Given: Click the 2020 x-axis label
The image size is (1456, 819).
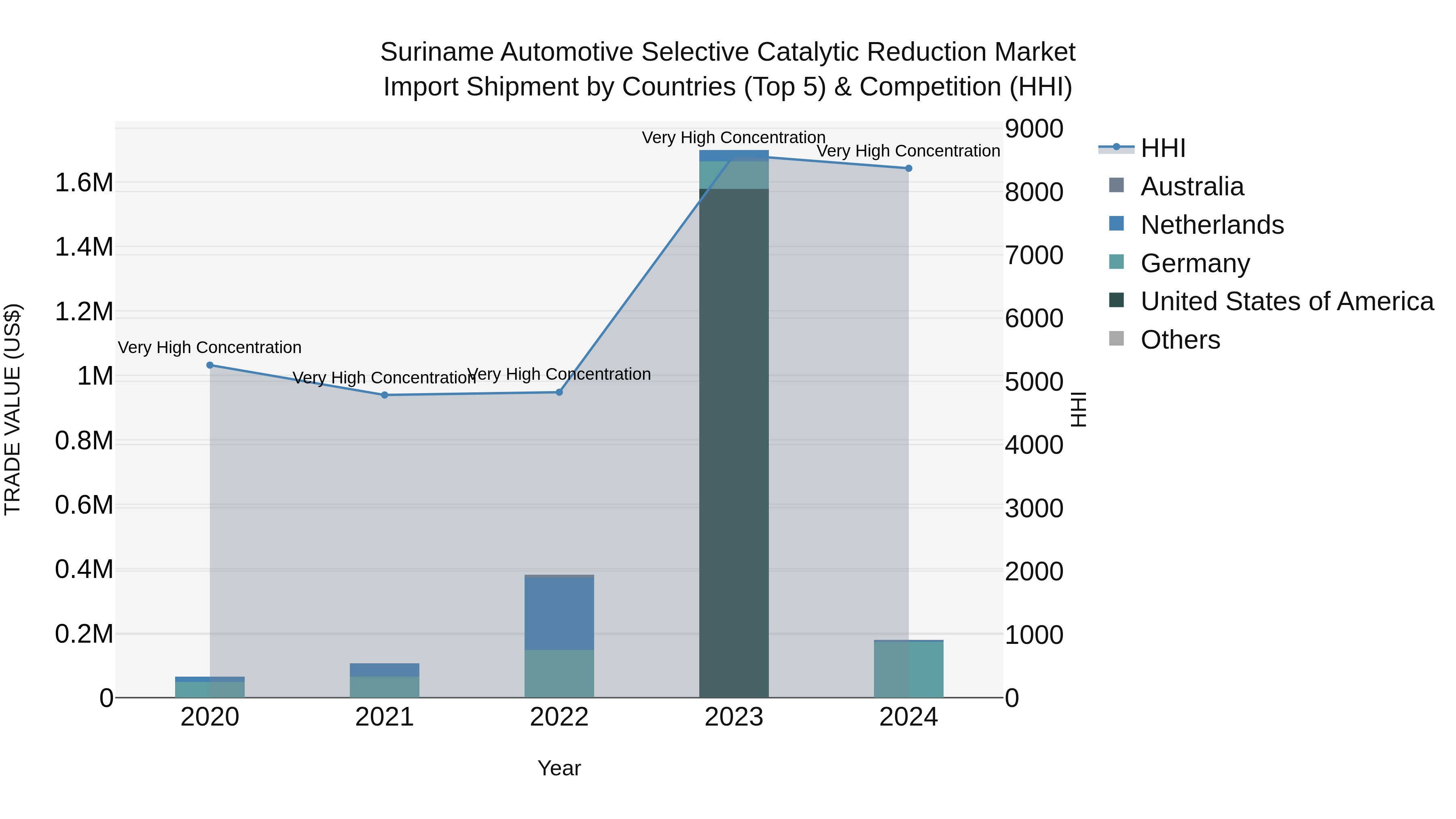Looking at the screenshot, I should [210, 717].
